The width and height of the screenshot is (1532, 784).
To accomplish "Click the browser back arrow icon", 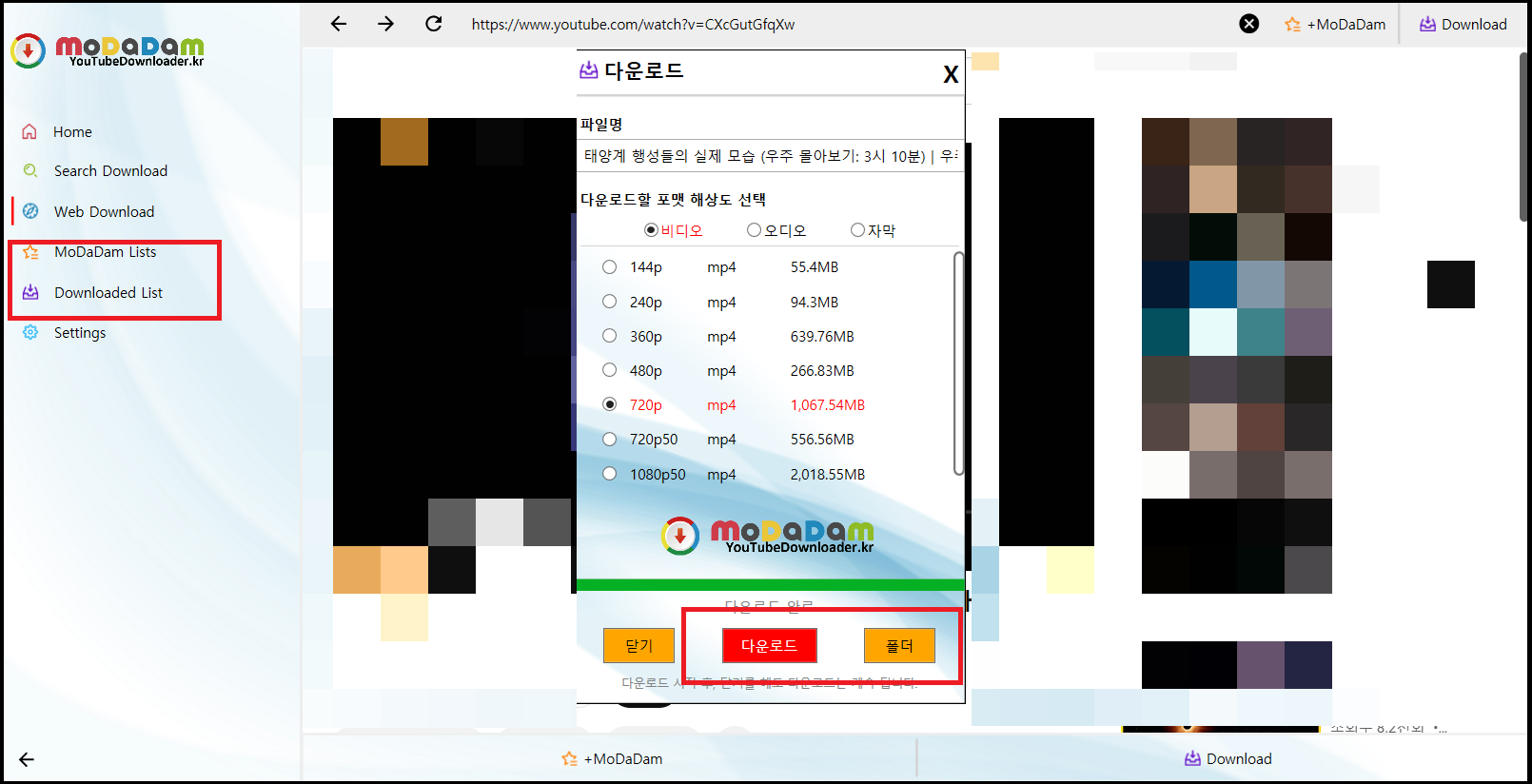I will tap(339, 24).
